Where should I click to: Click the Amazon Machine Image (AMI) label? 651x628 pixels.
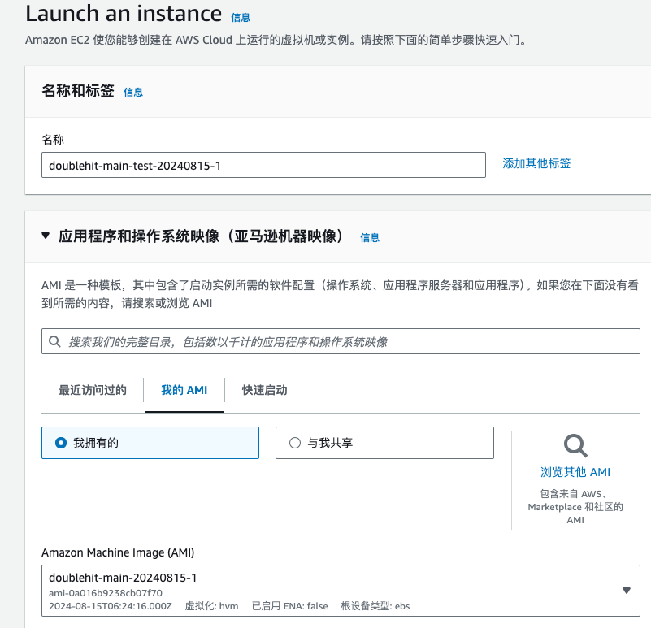(118, 552)
